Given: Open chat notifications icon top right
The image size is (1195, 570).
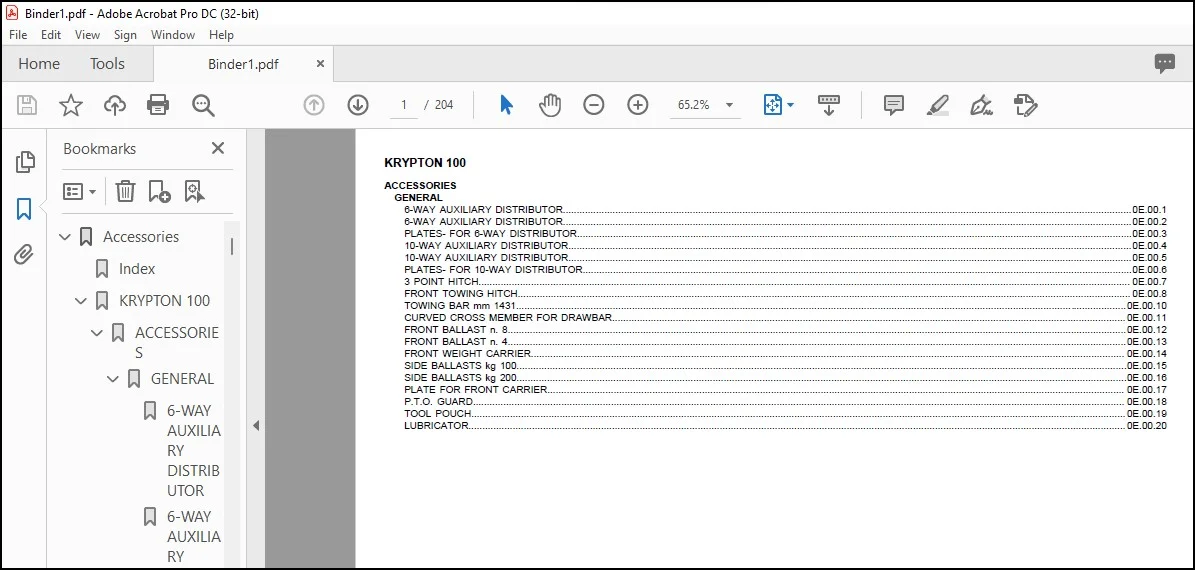Looking at the screenshot, I should pos(1165,63).
